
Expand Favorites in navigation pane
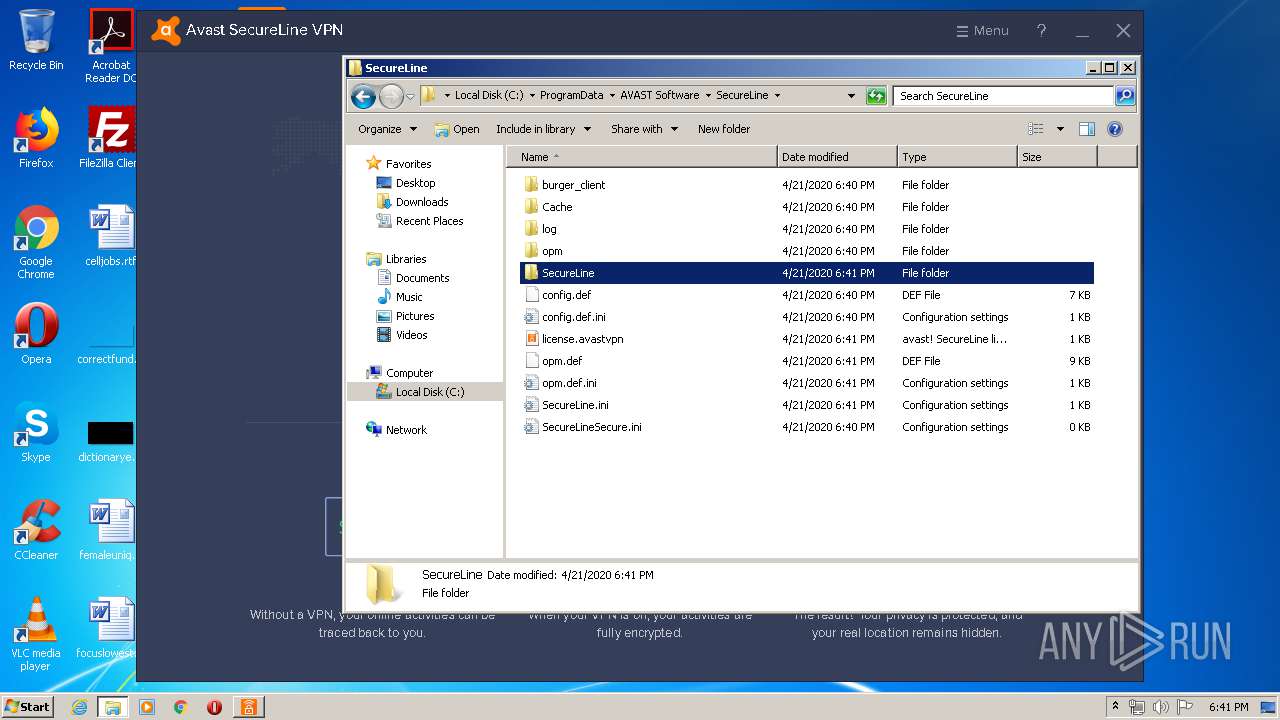pyautogui.click(x=408, y=164)
